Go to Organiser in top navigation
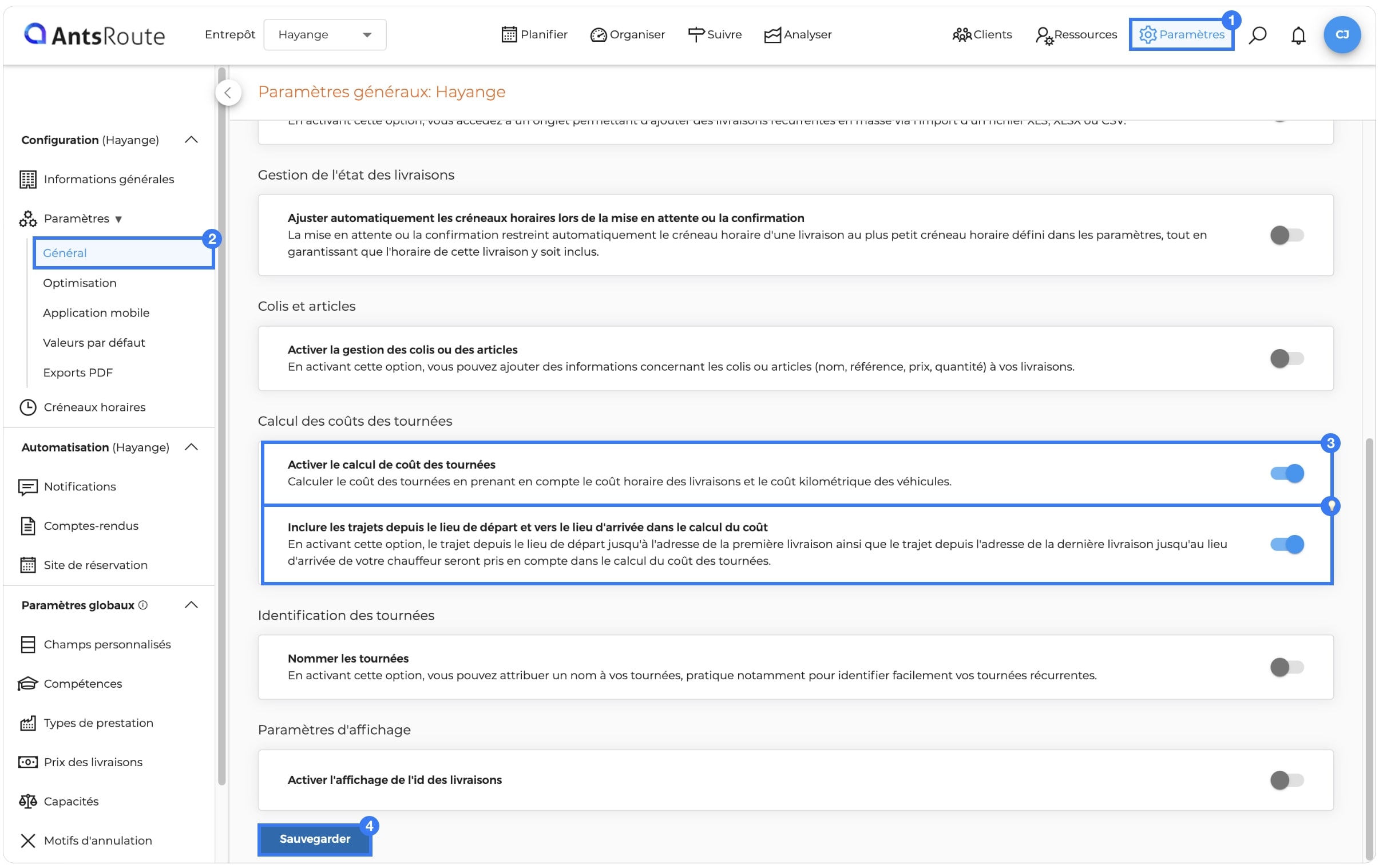 pos(627,35)
